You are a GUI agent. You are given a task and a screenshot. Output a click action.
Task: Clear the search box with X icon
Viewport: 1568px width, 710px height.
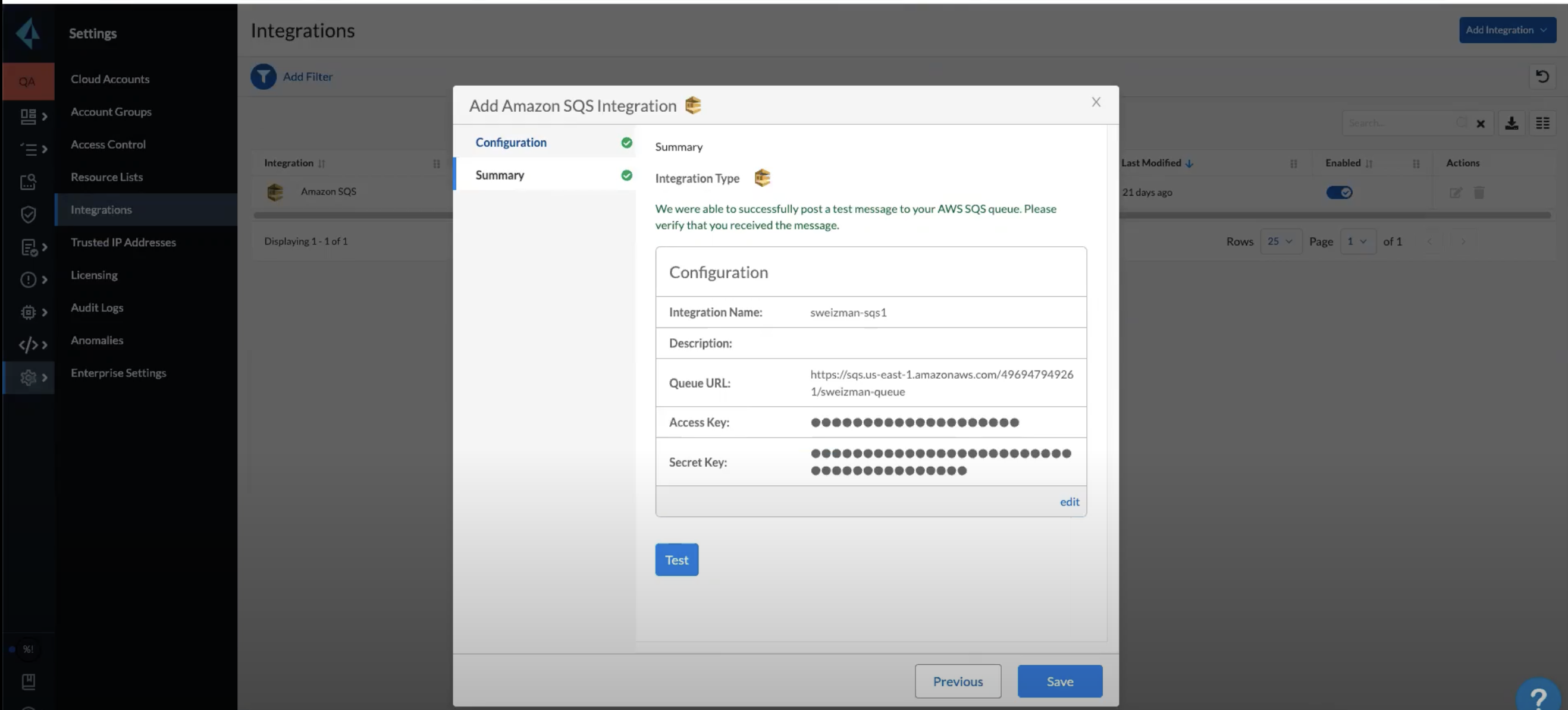click(x=1481, y=124)
